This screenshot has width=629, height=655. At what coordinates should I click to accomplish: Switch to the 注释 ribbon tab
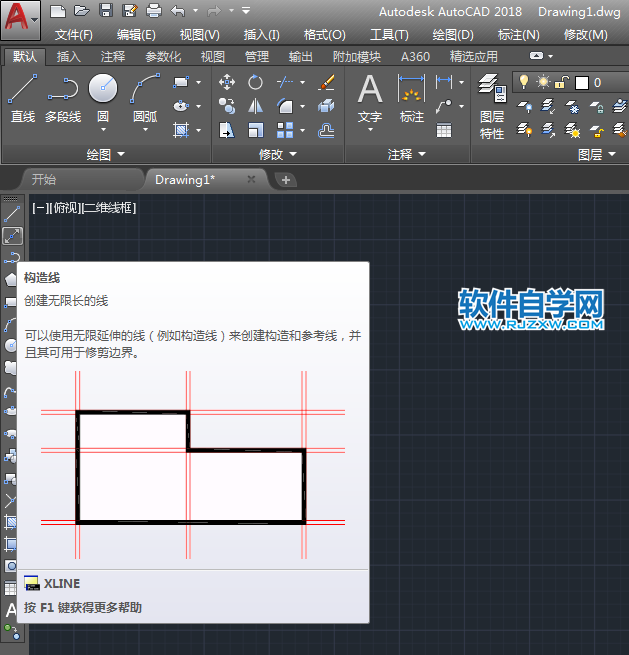click(x=113, y=56)
